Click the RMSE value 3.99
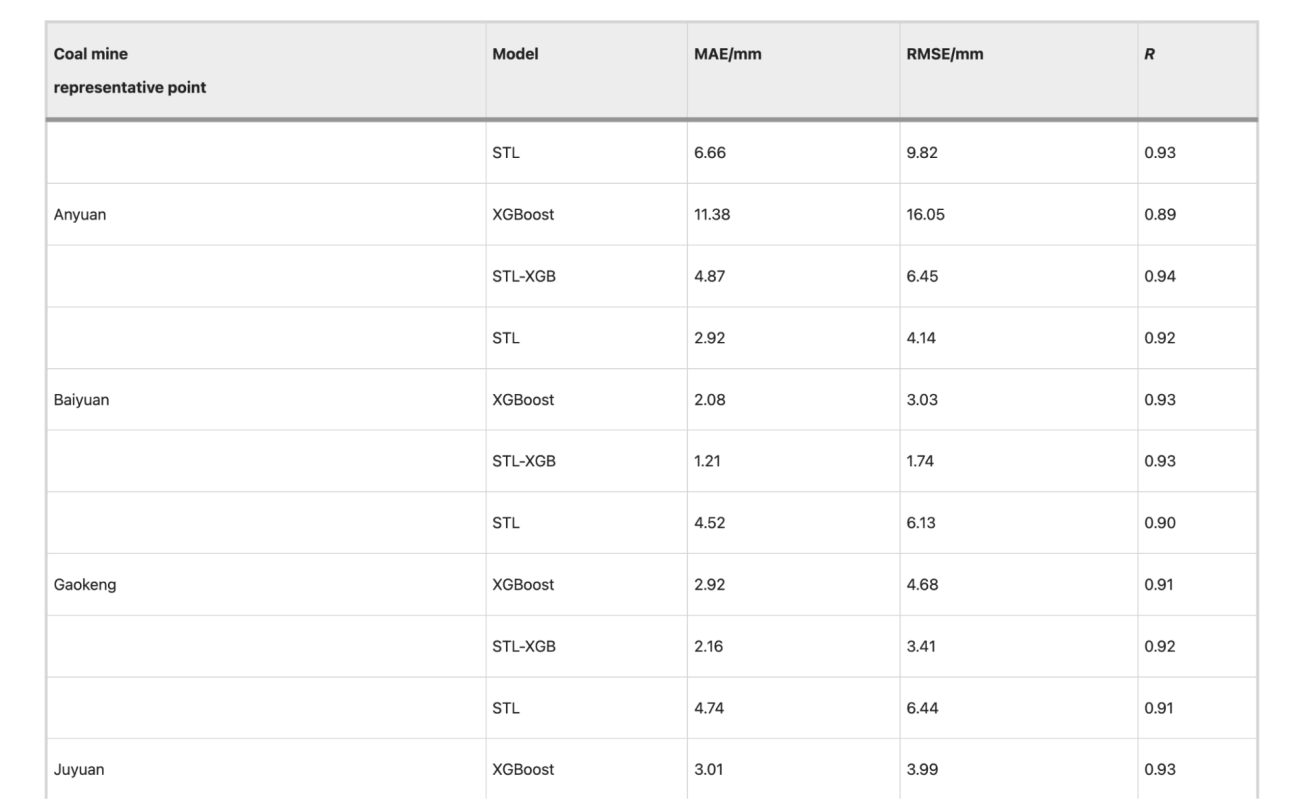Screen dimensions: 1300x799 click(x=921, y=769)
